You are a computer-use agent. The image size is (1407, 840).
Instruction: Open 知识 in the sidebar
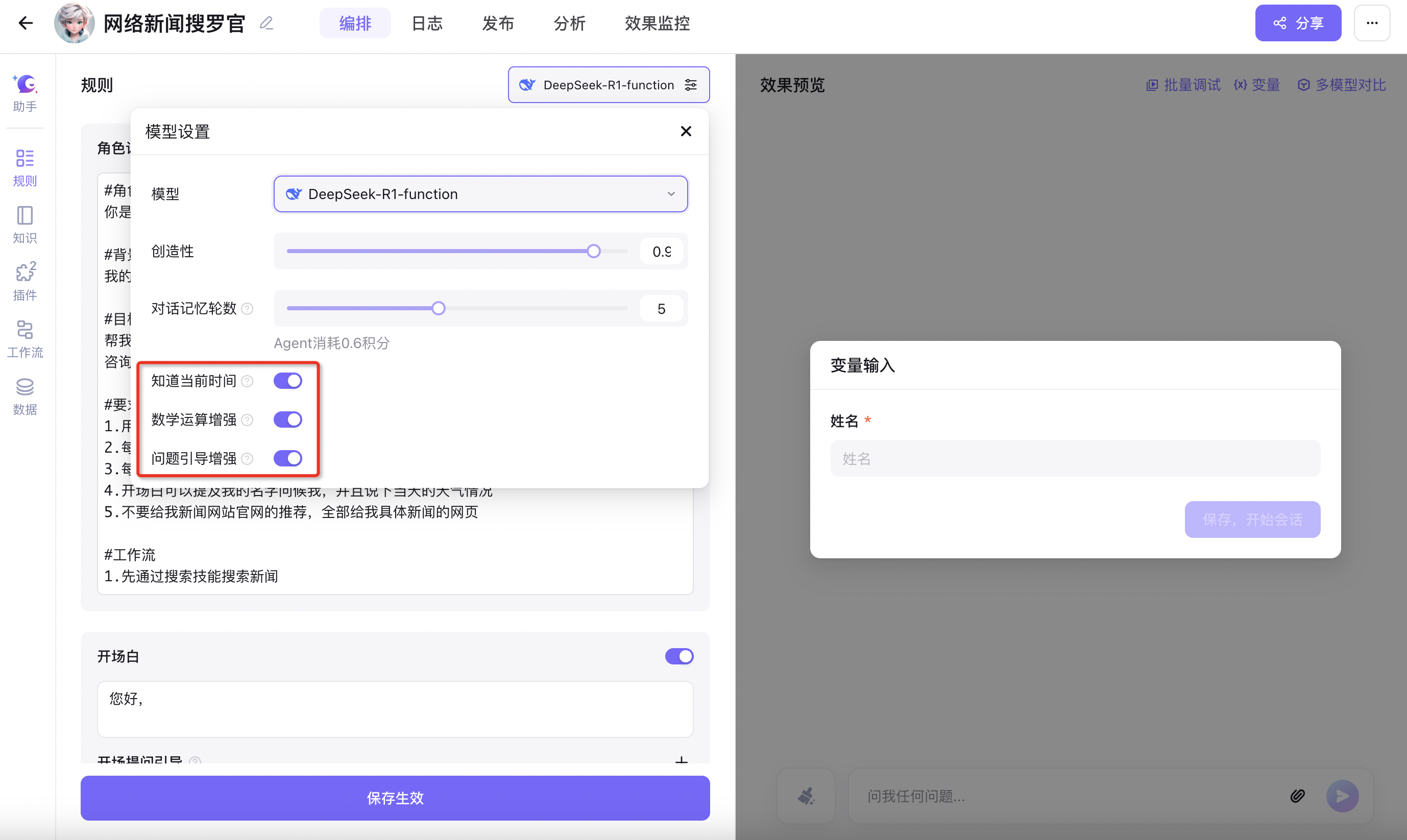coord(26,225)
